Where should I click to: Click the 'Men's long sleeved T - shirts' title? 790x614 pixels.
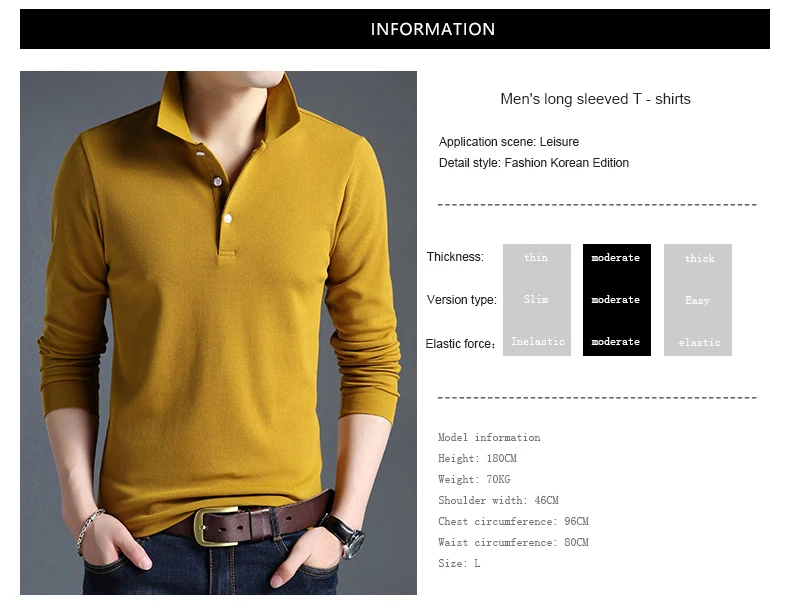click(x=595, y=99)
